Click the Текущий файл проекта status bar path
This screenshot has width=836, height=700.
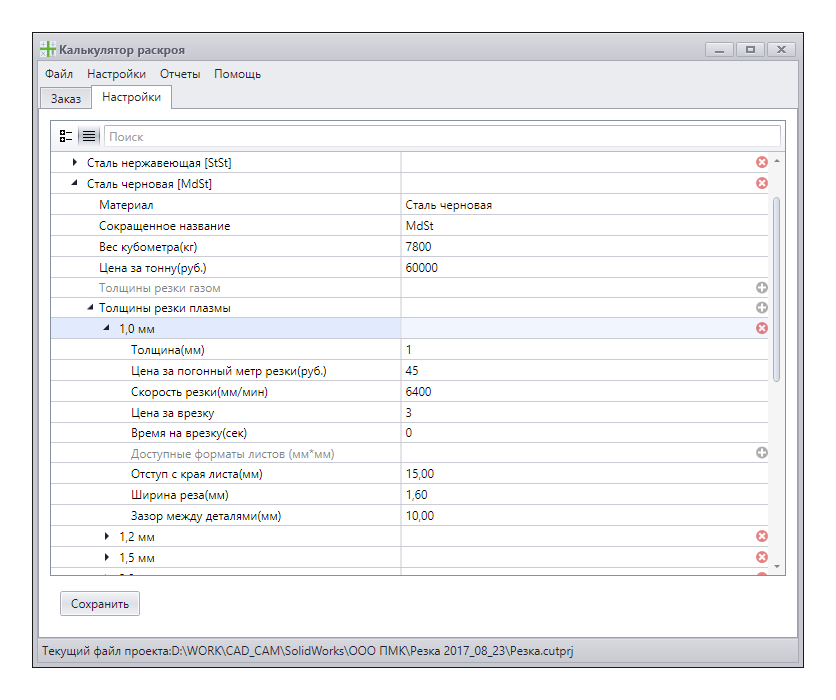[308, 650]
